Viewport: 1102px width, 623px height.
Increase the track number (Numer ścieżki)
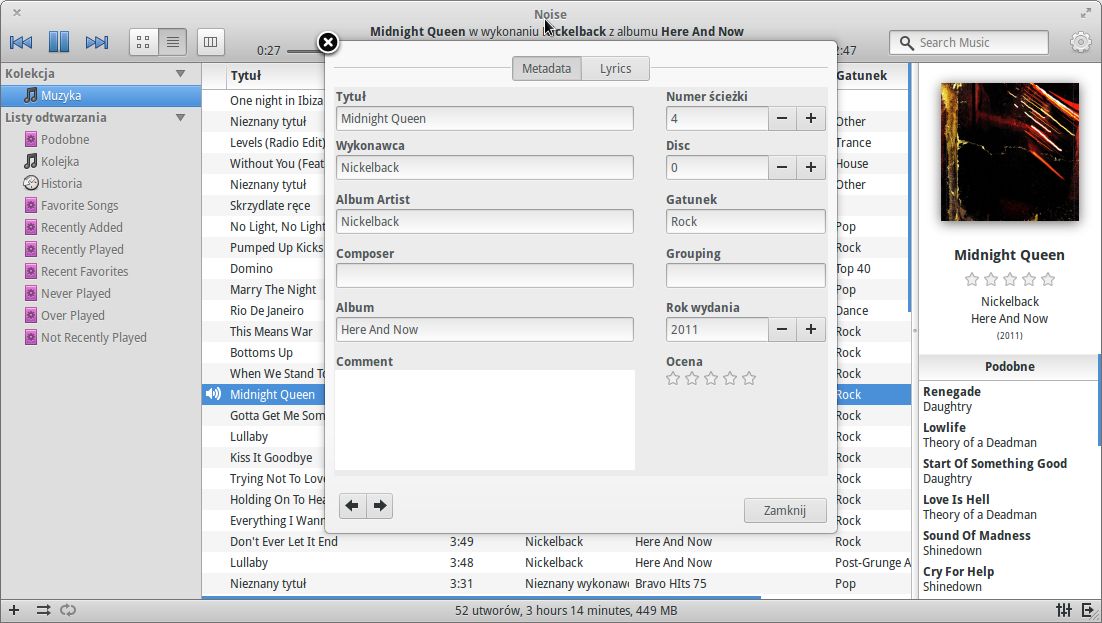point(811,118)
